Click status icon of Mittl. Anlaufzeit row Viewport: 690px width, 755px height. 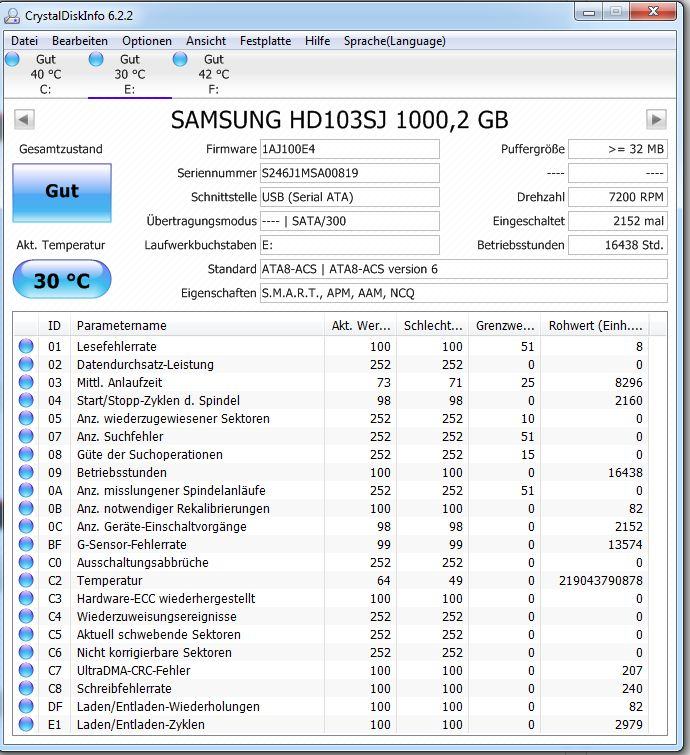coord(26,382)
